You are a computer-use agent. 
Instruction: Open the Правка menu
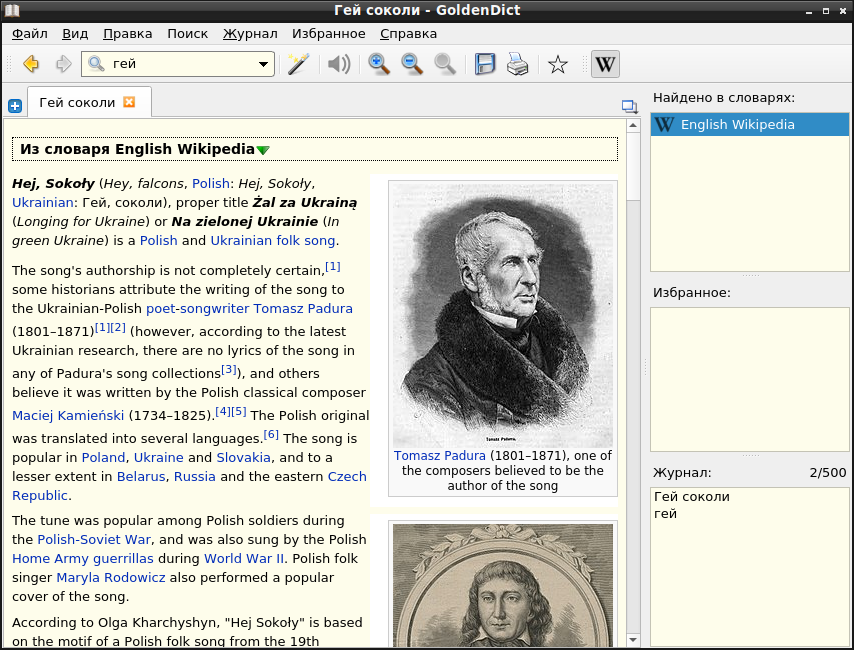(127, 34)
